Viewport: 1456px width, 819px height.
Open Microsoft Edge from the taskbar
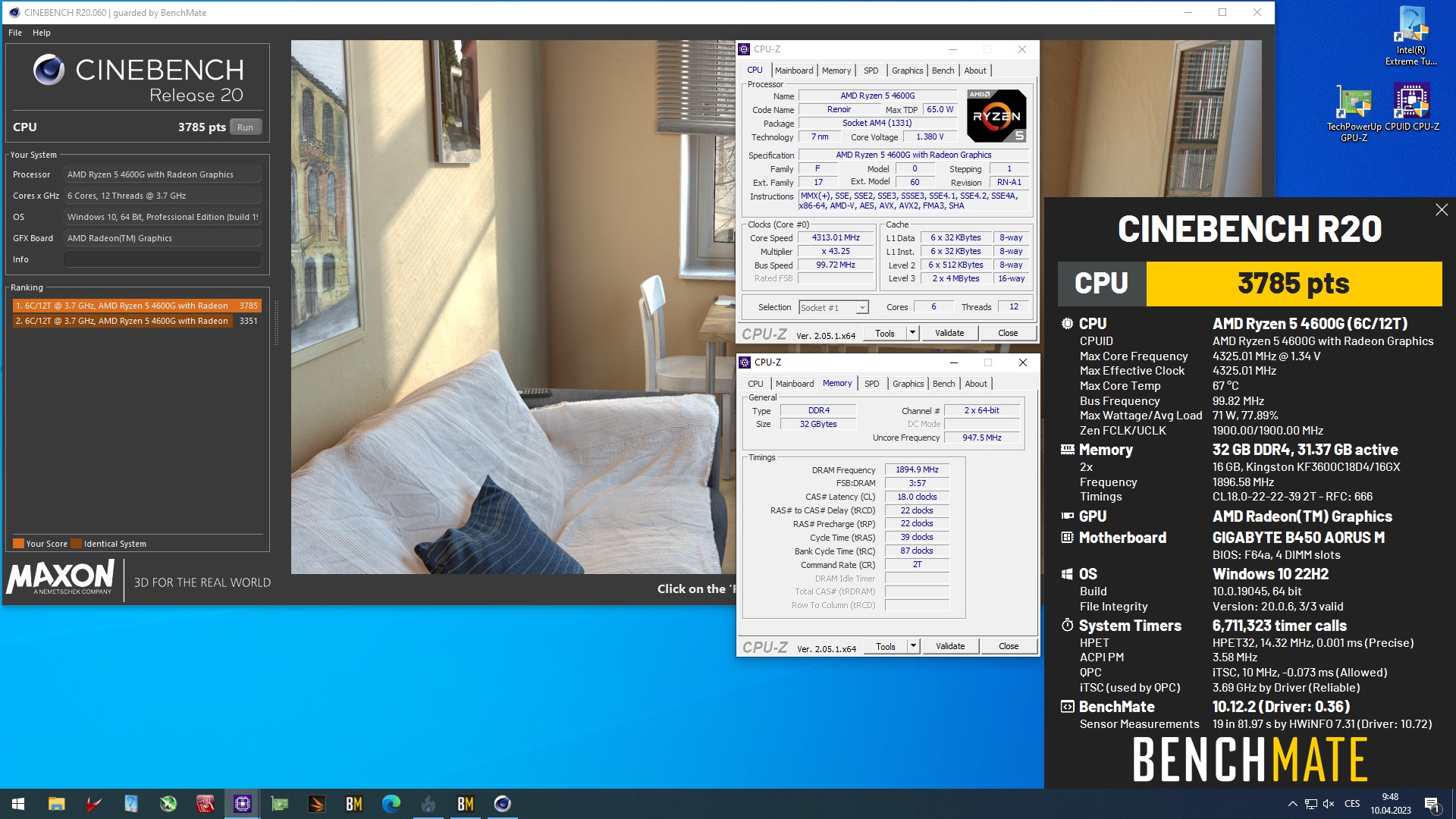(x=391, y=804)
